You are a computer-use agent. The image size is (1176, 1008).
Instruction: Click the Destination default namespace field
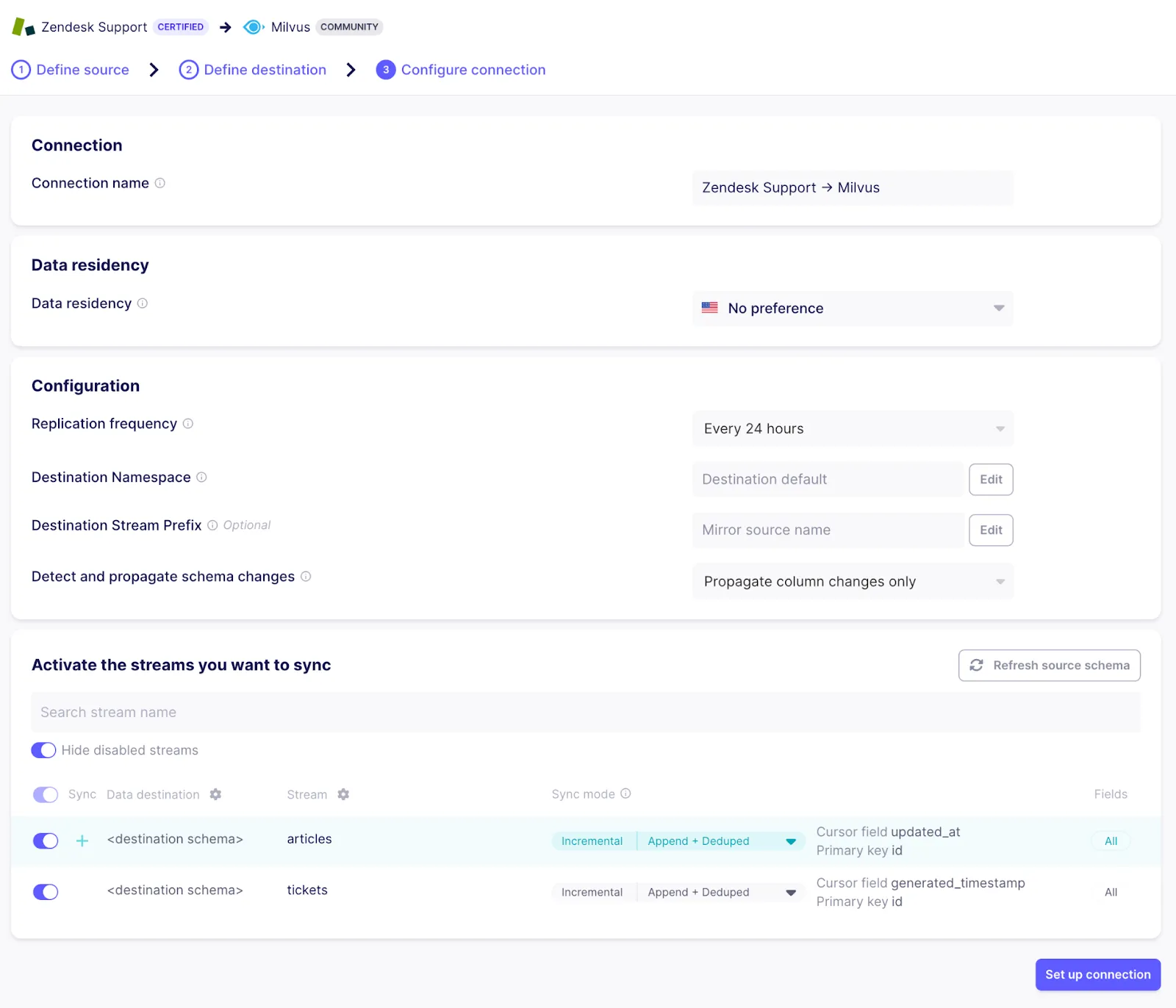coord(828,480)
